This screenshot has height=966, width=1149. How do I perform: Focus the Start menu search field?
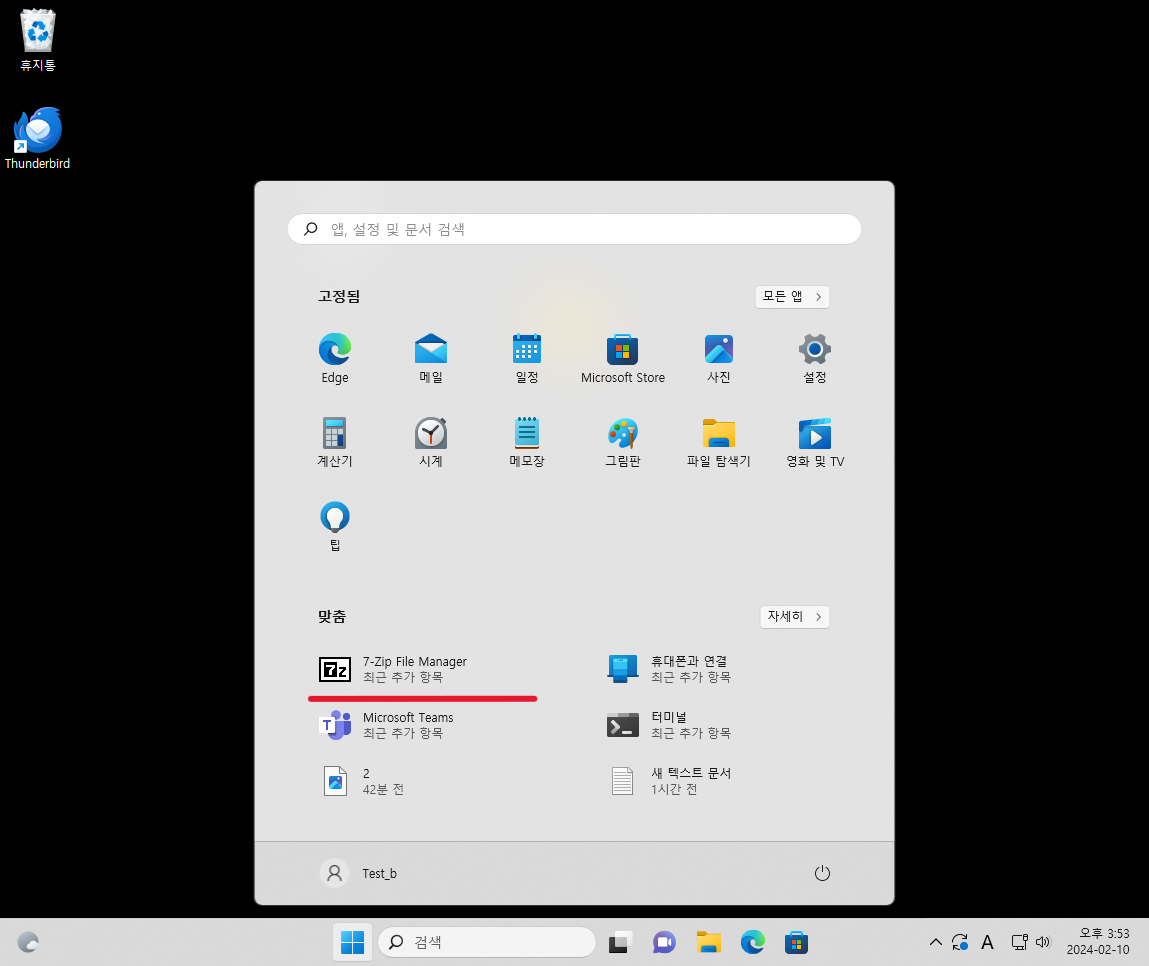point(574,229)
